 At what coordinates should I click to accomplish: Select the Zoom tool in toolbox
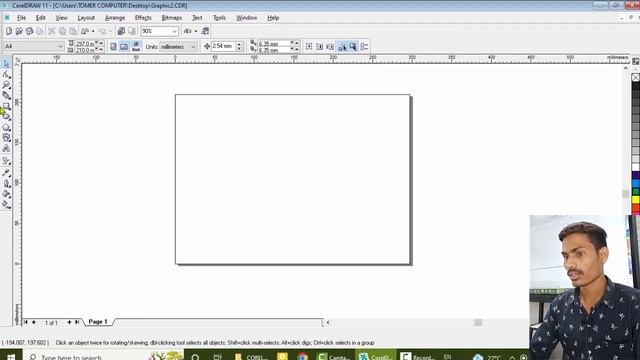6,85
